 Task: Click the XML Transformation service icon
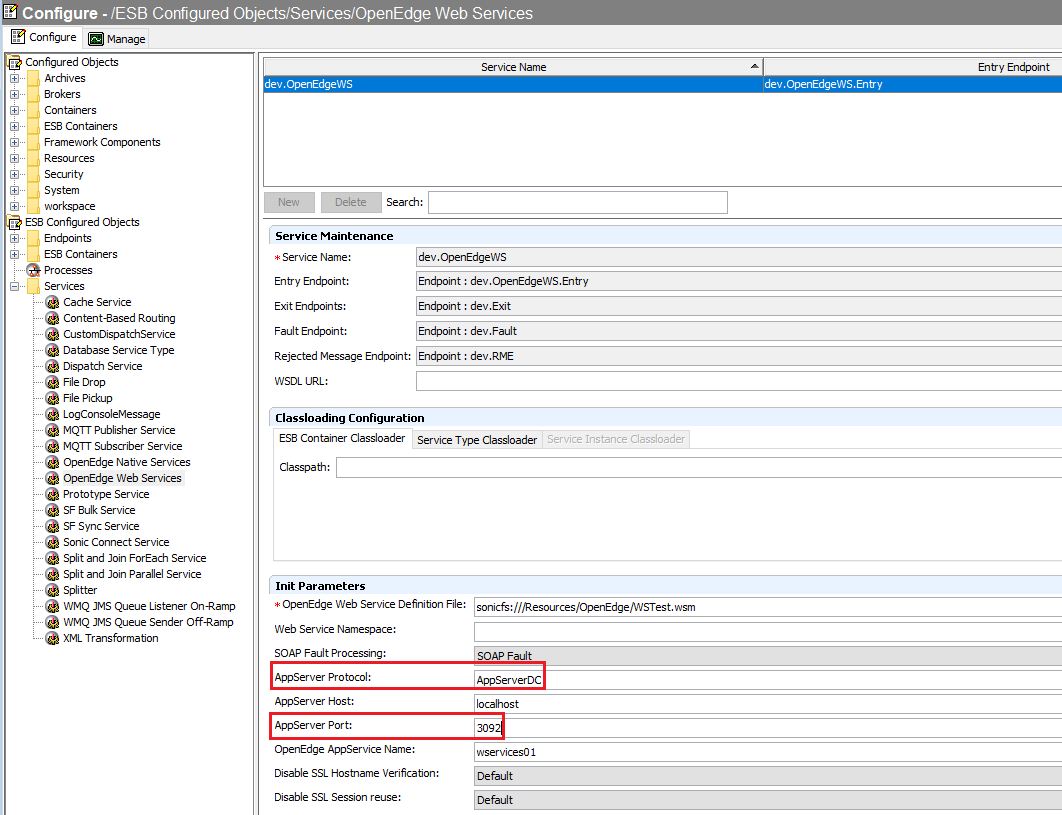pyautogui.click(x=52, y=638)
